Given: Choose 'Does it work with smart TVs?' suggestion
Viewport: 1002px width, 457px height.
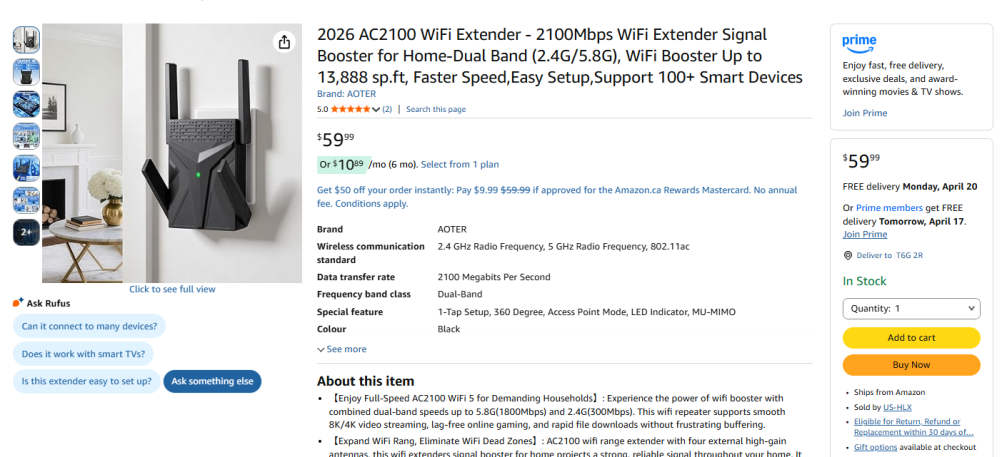Looking at the screenshot, I should pos(83,353).
